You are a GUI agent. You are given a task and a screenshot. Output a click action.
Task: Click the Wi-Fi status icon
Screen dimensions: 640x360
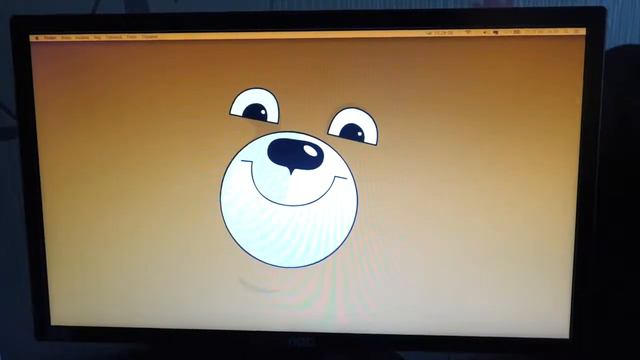468,32
